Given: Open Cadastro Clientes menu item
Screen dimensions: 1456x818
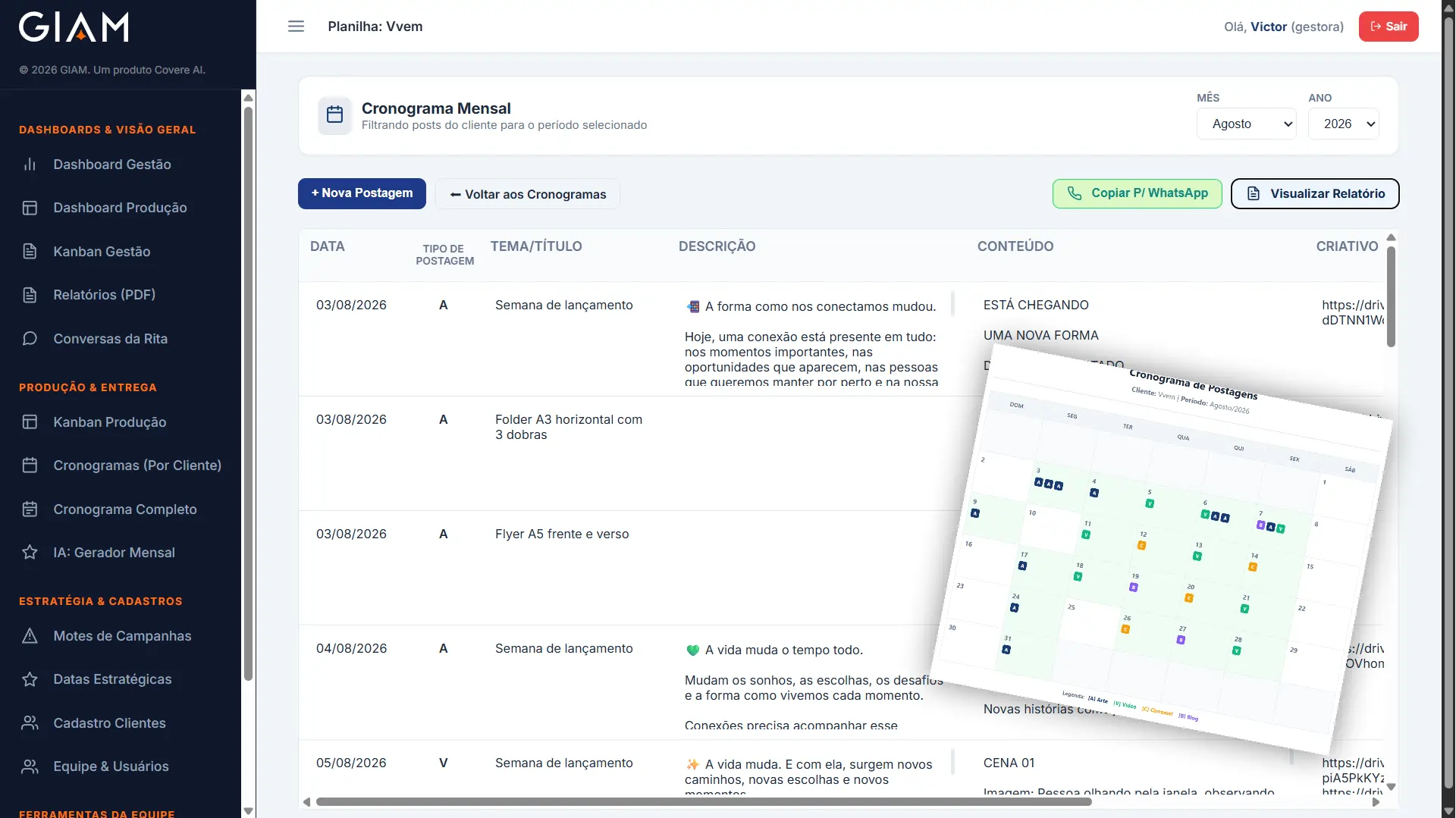Looking at the screenshot, I should coord(109,723).
